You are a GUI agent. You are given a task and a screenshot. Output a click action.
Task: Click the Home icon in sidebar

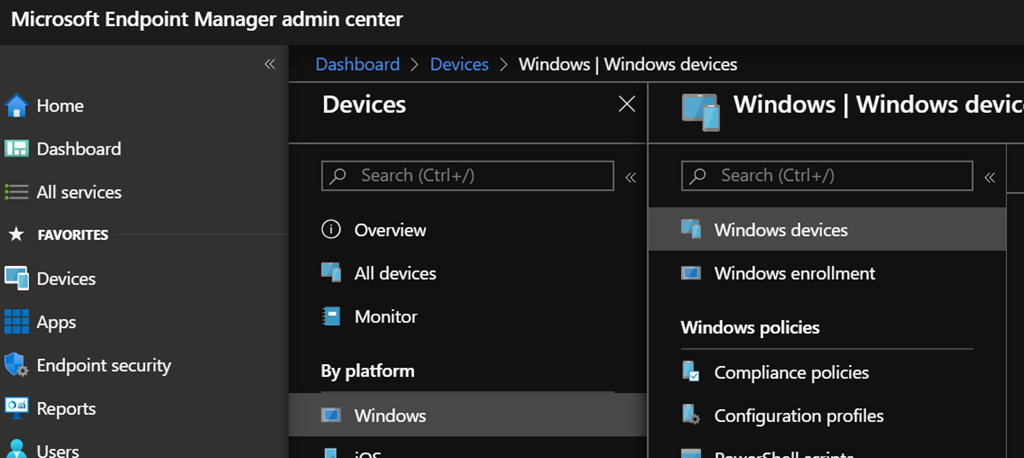pyautogui.click(x=16, y=106)
